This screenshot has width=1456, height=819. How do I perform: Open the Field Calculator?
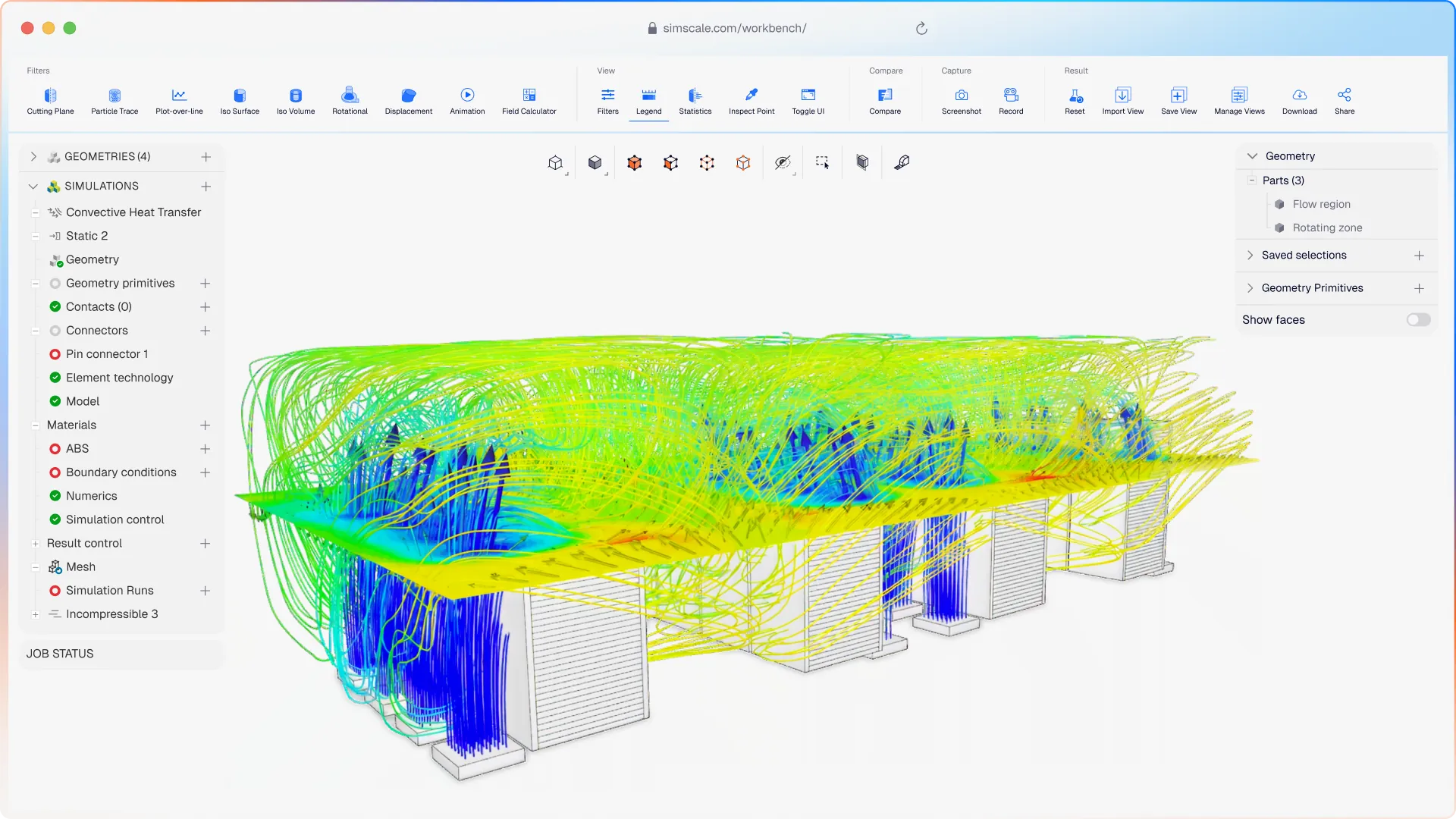[529, 101]
